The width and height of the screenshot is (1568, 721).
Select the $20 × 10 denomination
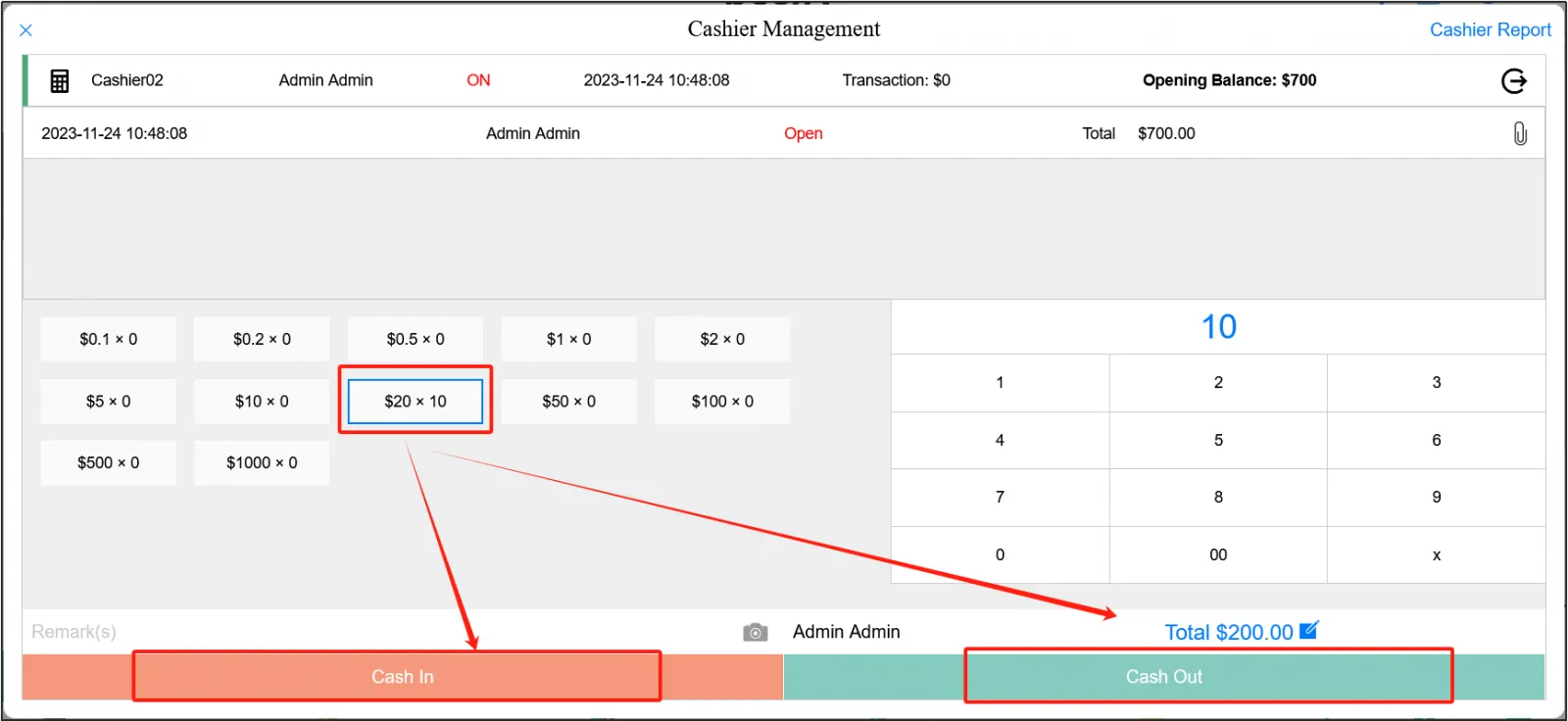[416, 402]
